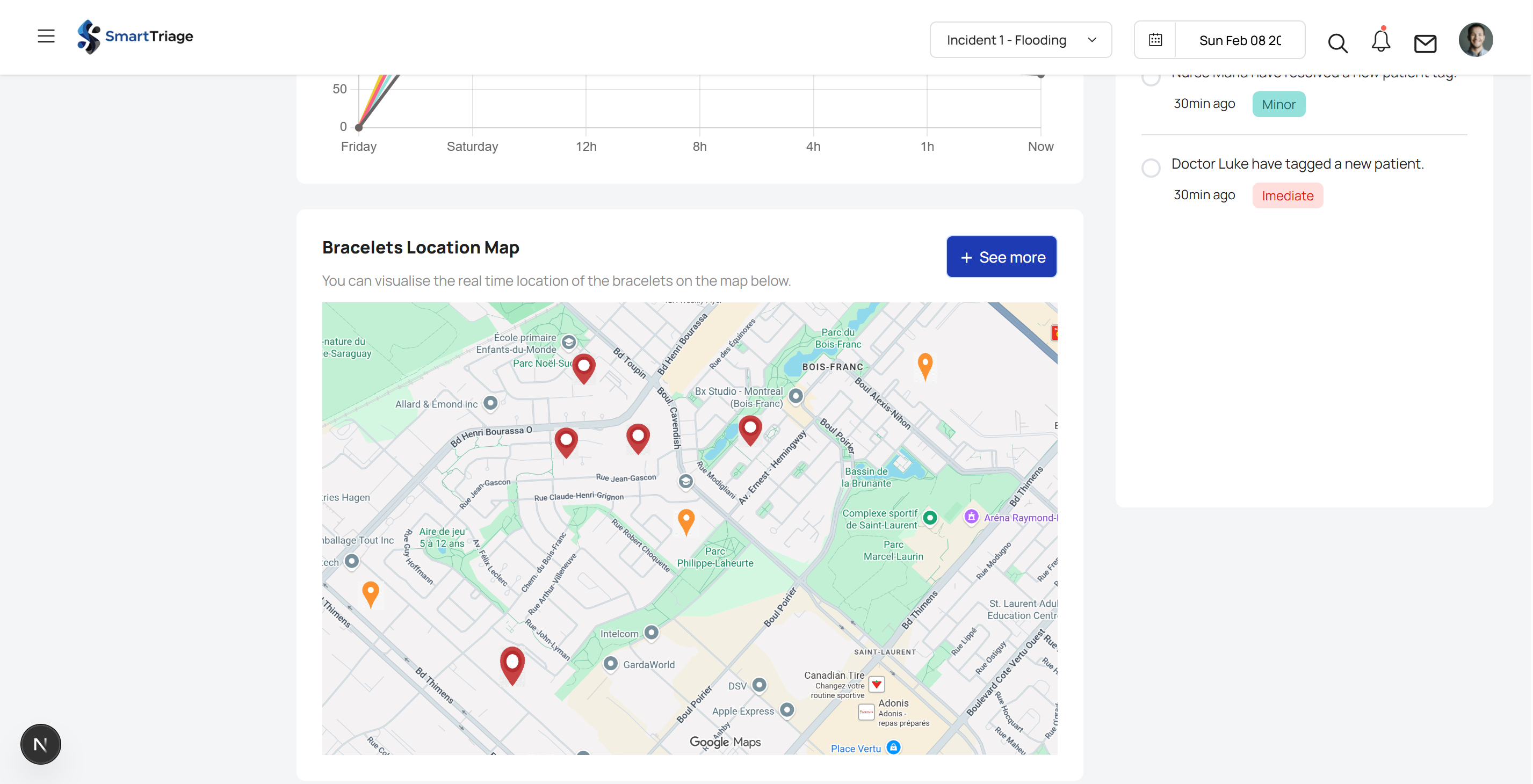The width and height of the screenshot is (1533, 784).
Task: Open the search magnifier icon
Action: [1337, 43]
